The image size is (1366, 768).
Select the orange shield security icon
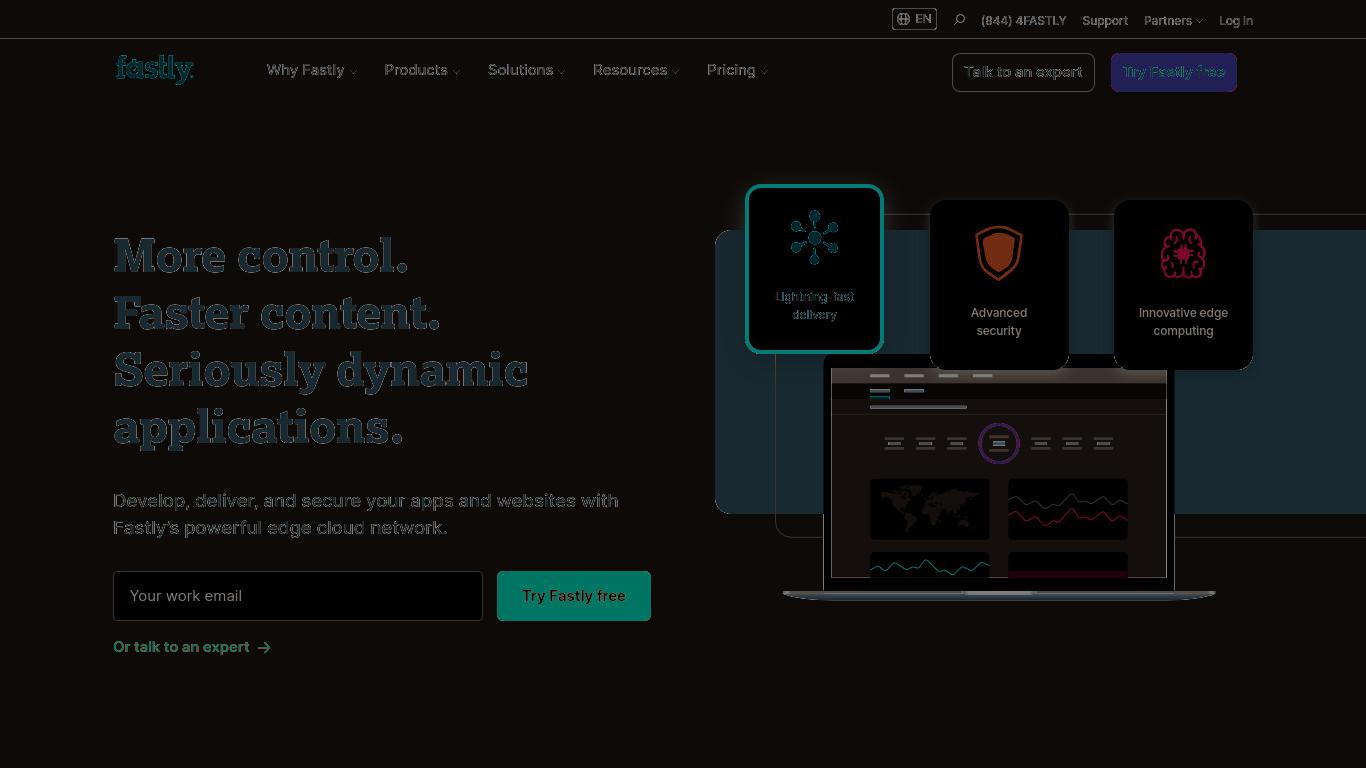point(999,253)
